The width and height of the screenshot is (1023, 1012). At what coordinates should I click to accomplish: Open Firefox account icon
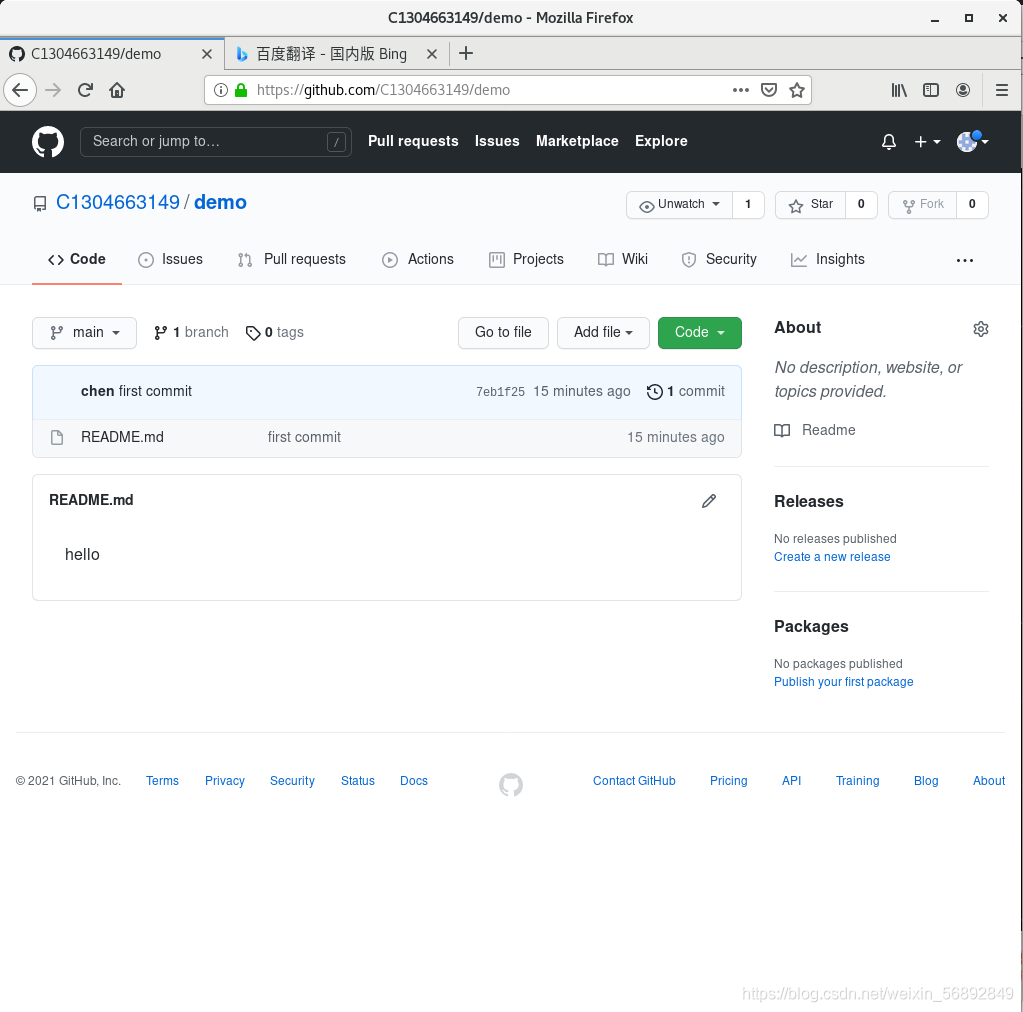963,90
